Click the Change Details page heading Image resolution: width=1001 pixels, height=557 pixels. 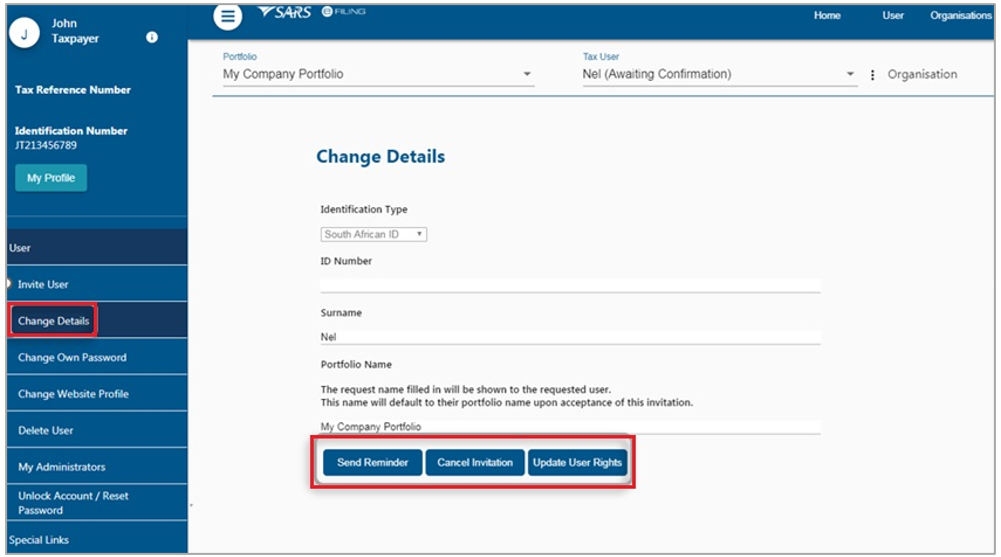(x=380, y=156)
